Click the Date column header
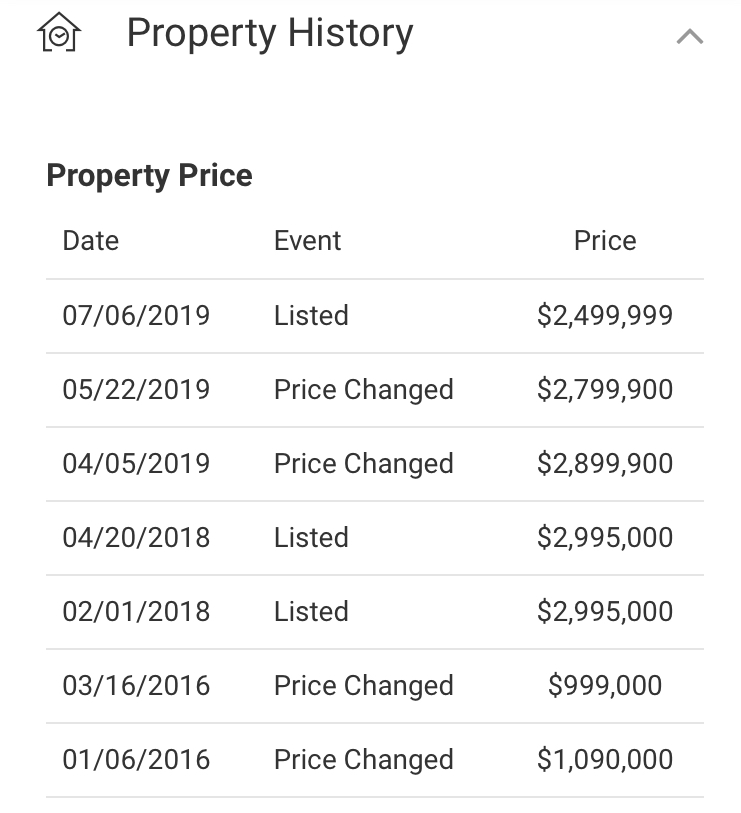 pos(90,241)
